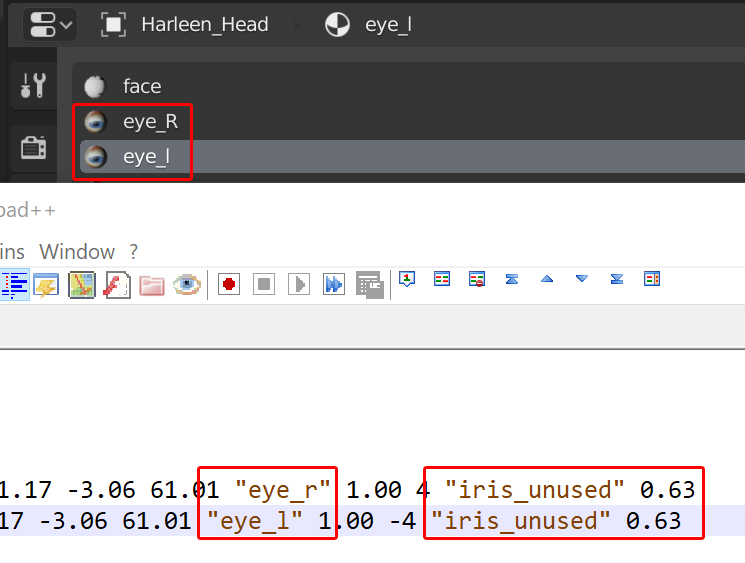
Task: Stop macro recording button
Action: coord(264,285)
